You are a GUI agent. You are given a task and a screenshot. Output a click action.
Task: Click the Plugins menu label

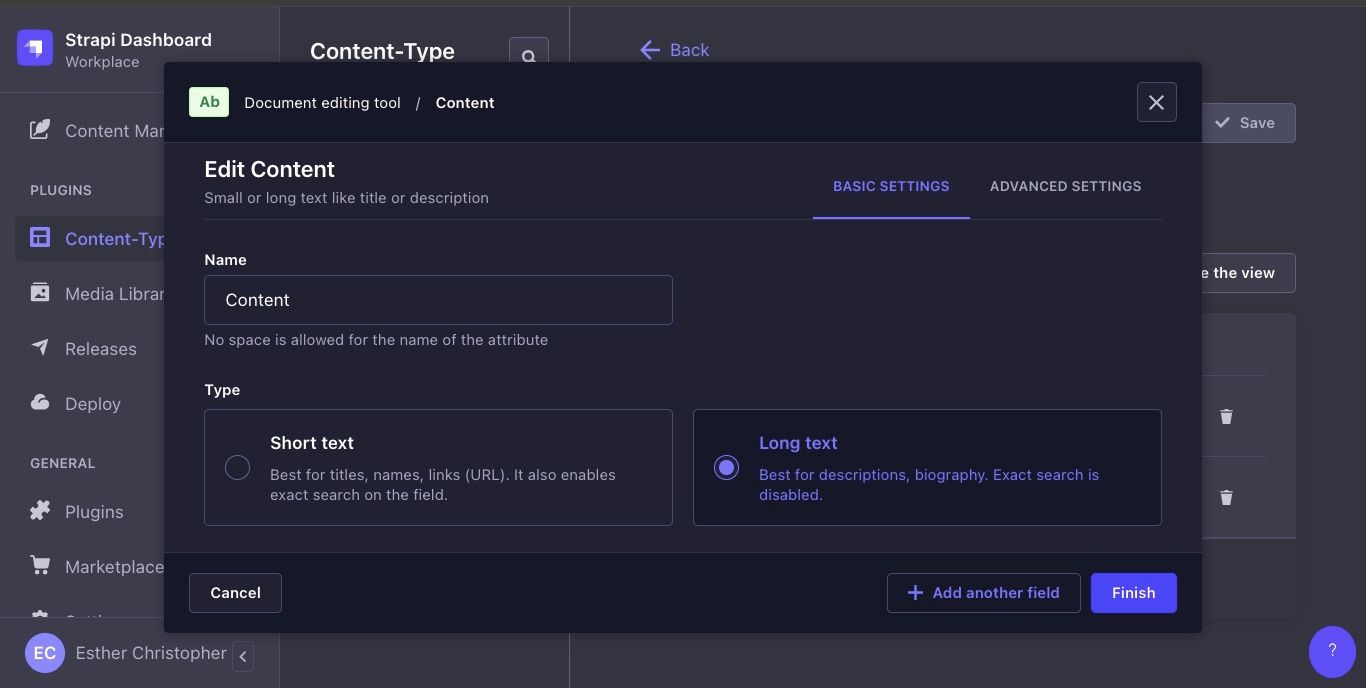click(94, 512)
